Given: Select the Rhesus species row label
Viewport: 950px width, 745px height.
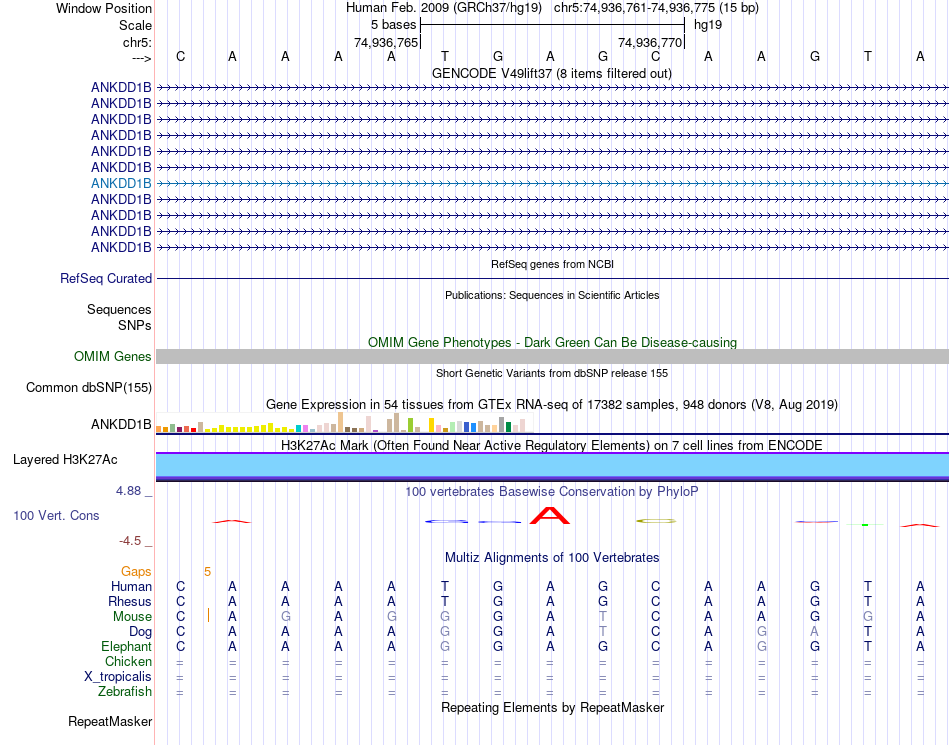Looking at the screenshot, I should point(130,601).
